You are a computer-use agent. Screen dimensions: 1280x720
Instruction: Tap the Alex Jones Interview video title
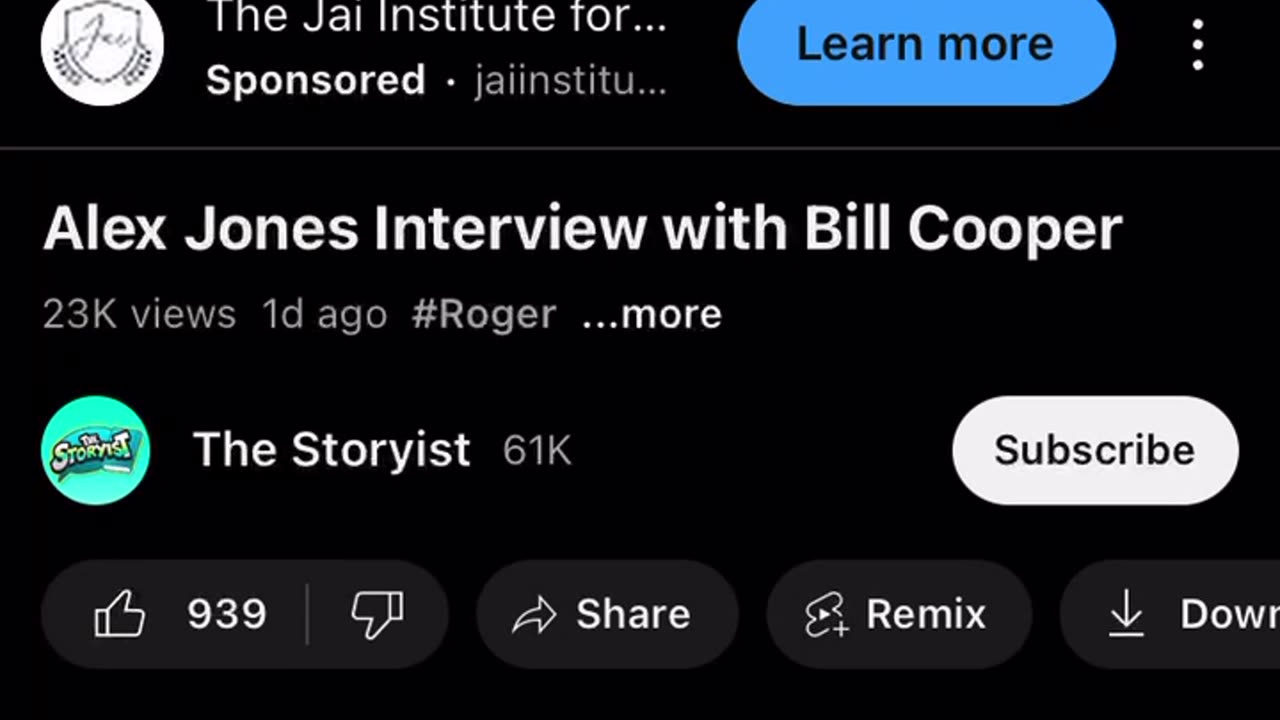[x=582, y=229]
